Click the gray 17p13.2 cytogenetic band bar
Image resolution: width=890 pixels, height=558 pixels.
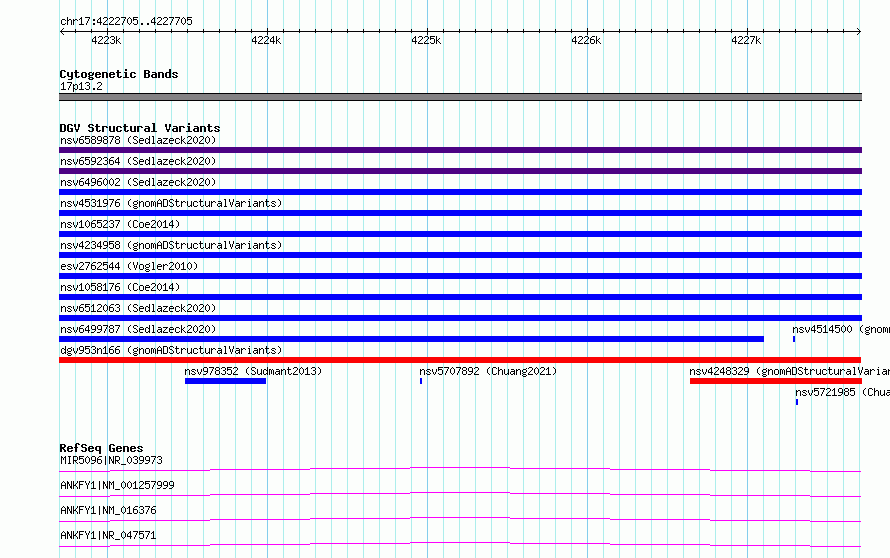click(x=460, y=97)
